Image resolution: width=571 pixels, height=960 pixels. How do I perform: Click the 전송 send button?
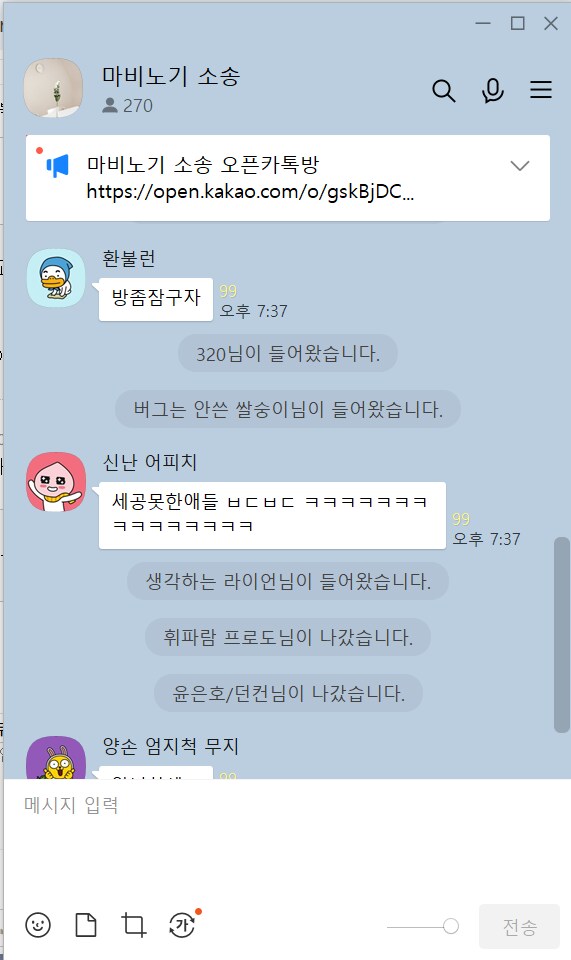click(x=520, y=926)
